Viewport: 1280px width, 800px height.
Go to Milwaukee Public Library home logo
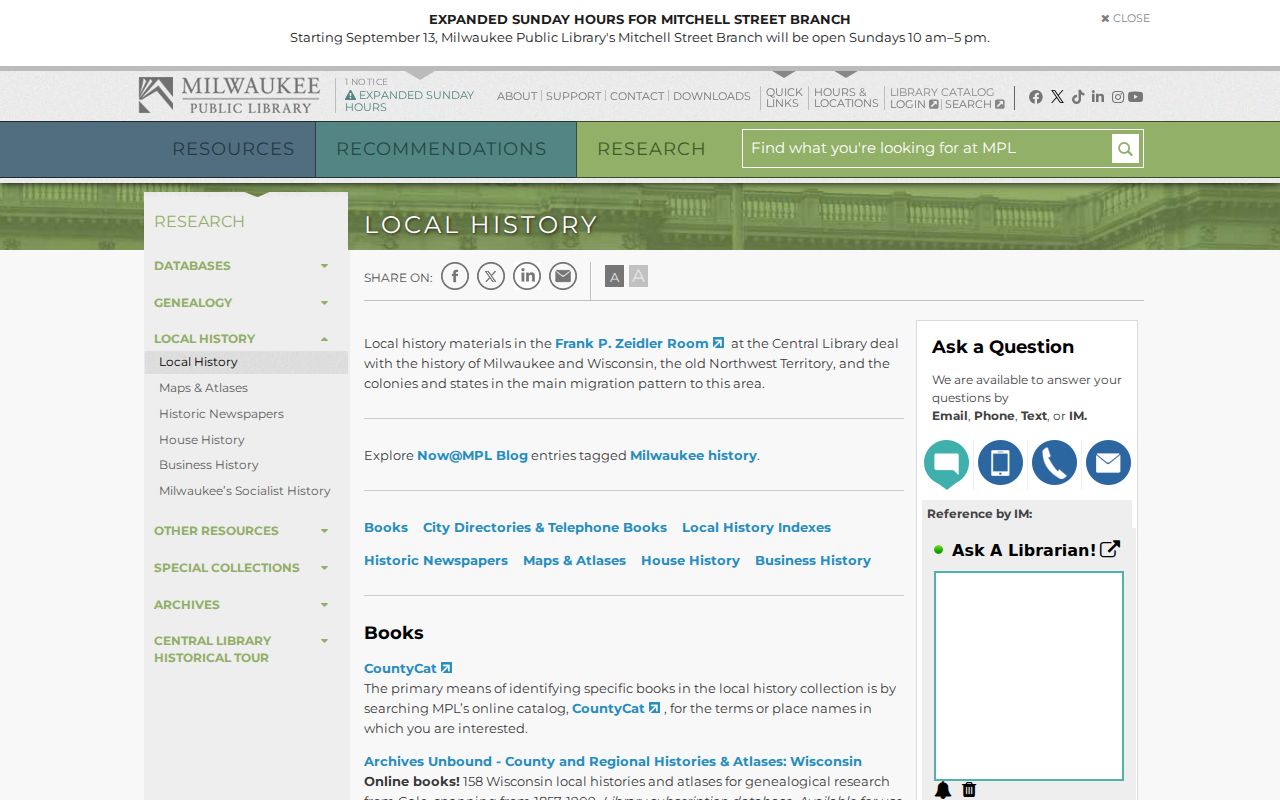(229, 95)
